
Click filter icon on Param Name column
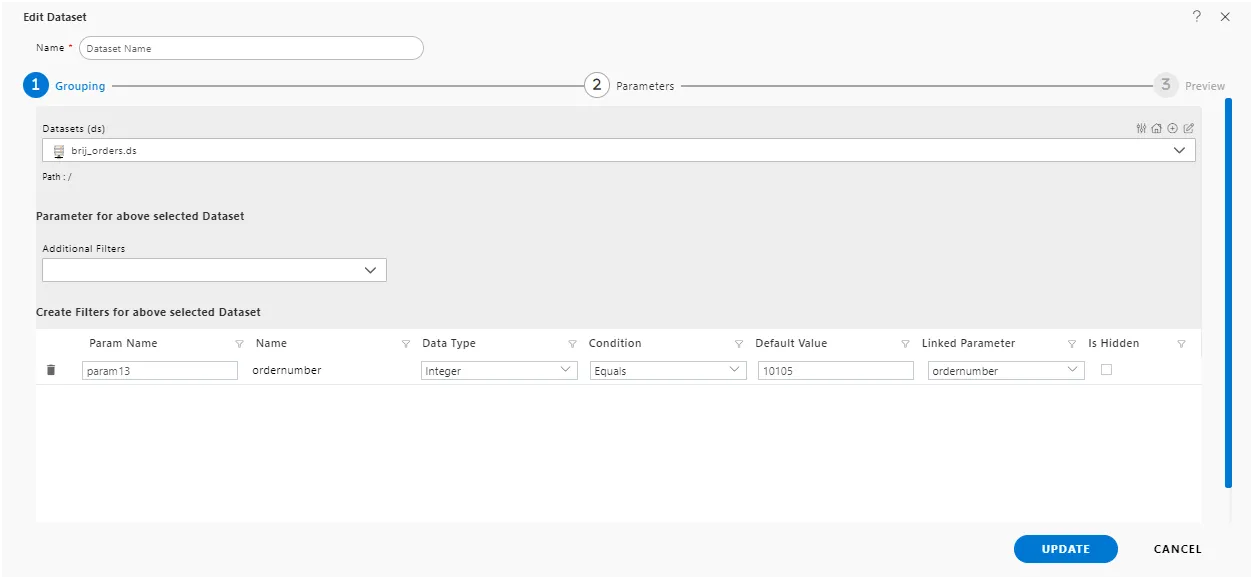pos(239,344)
